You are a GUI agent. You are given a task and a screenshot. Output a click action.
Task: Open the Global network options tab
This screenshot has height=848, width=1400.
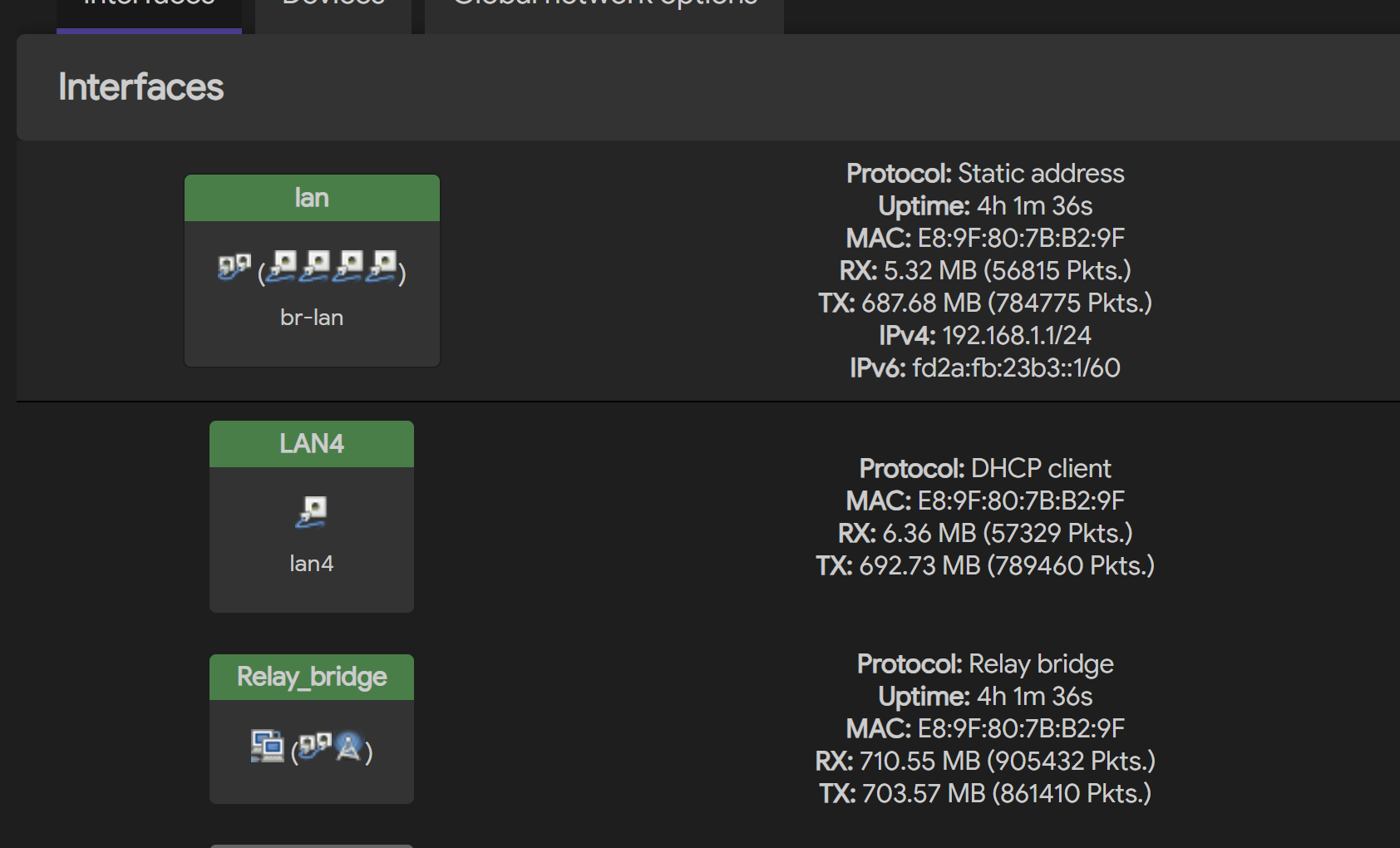604,8
